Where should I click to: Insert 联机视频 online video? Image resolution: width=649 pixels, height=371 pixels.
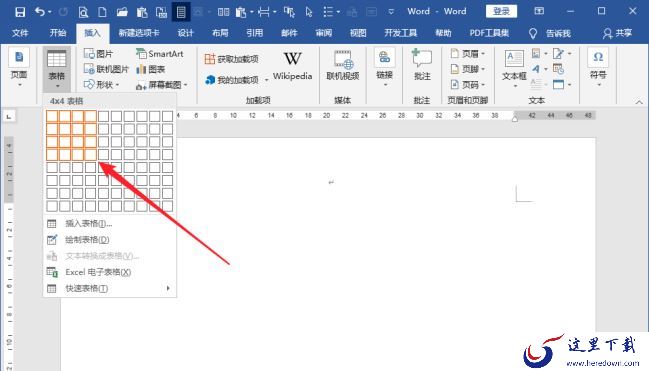click(343, 66)
